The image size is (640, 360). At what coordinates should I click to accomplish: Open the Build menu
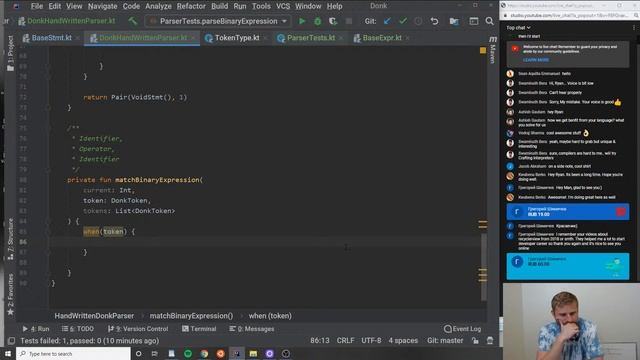[x=220, y=6]
